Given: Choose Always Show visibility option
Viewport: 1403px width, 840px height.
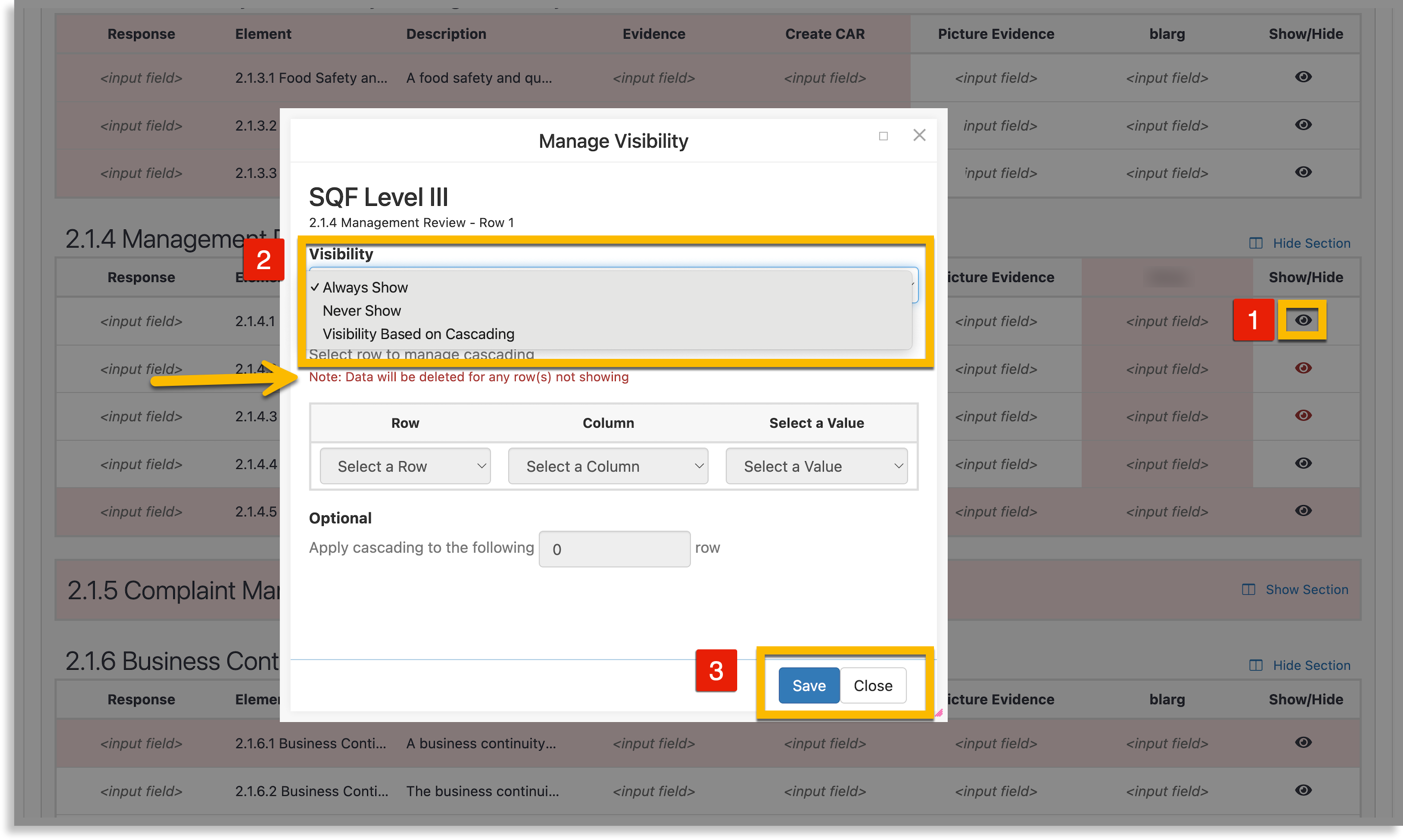Looking at the screenshot, I should tap(610, 287).
